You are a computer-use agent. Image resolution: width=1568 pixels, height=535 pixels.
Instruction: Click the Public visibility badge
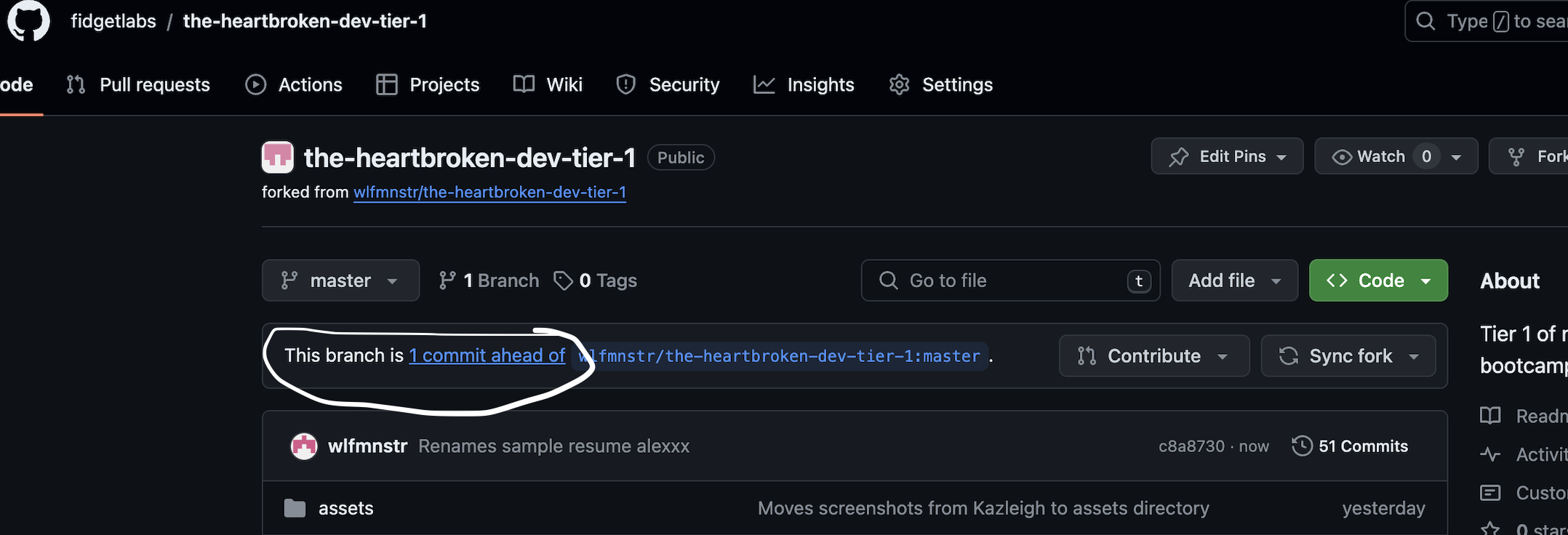681,158
